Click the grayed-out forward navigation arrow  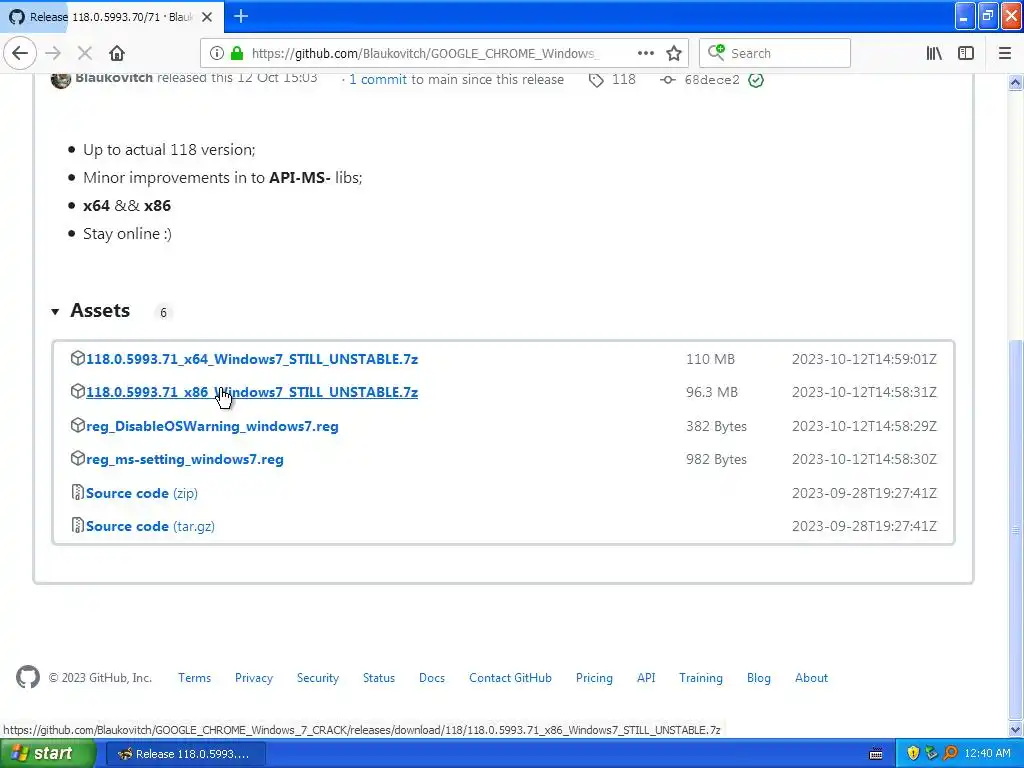[x=54, y=53]
